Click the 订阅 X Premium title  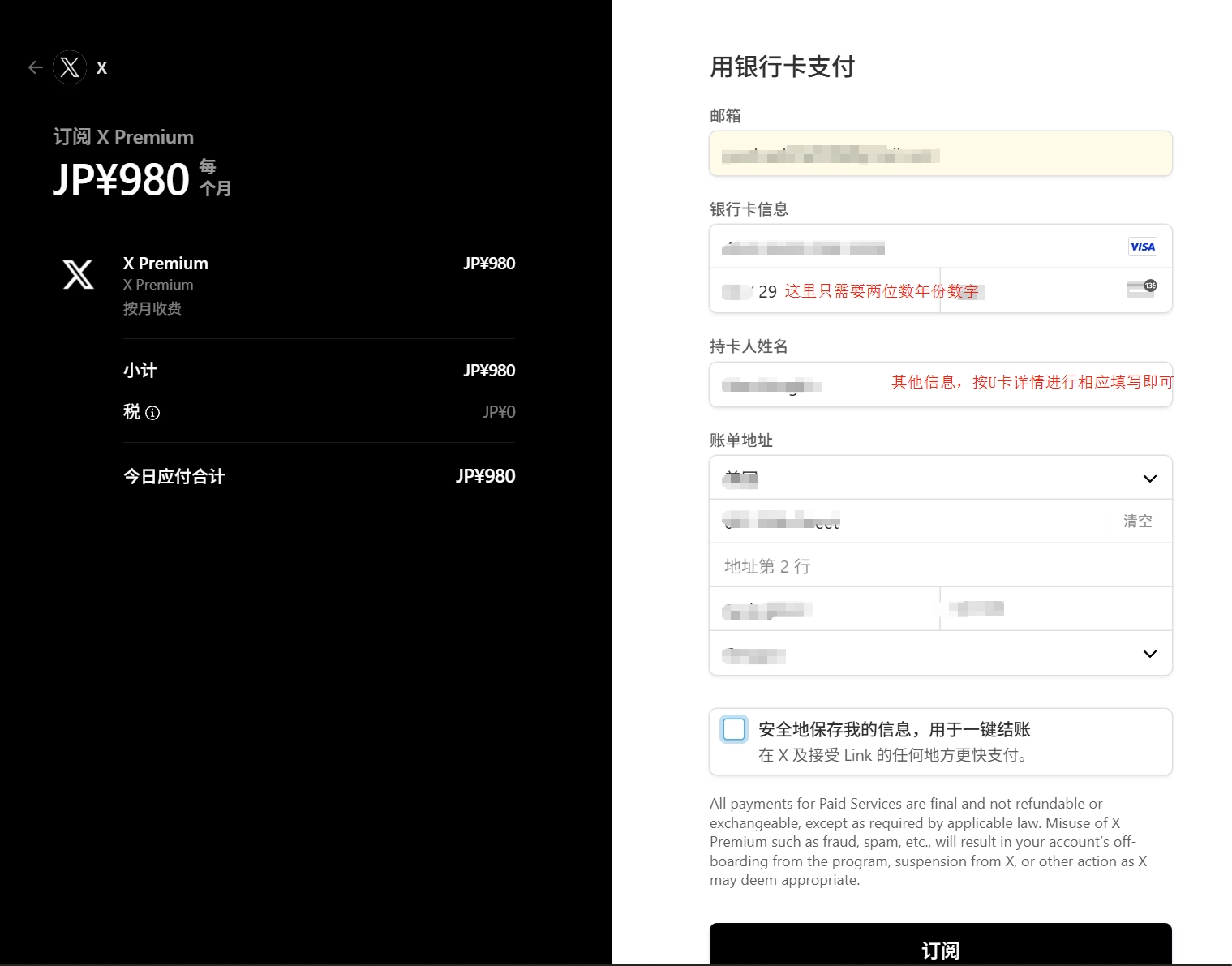123,137
